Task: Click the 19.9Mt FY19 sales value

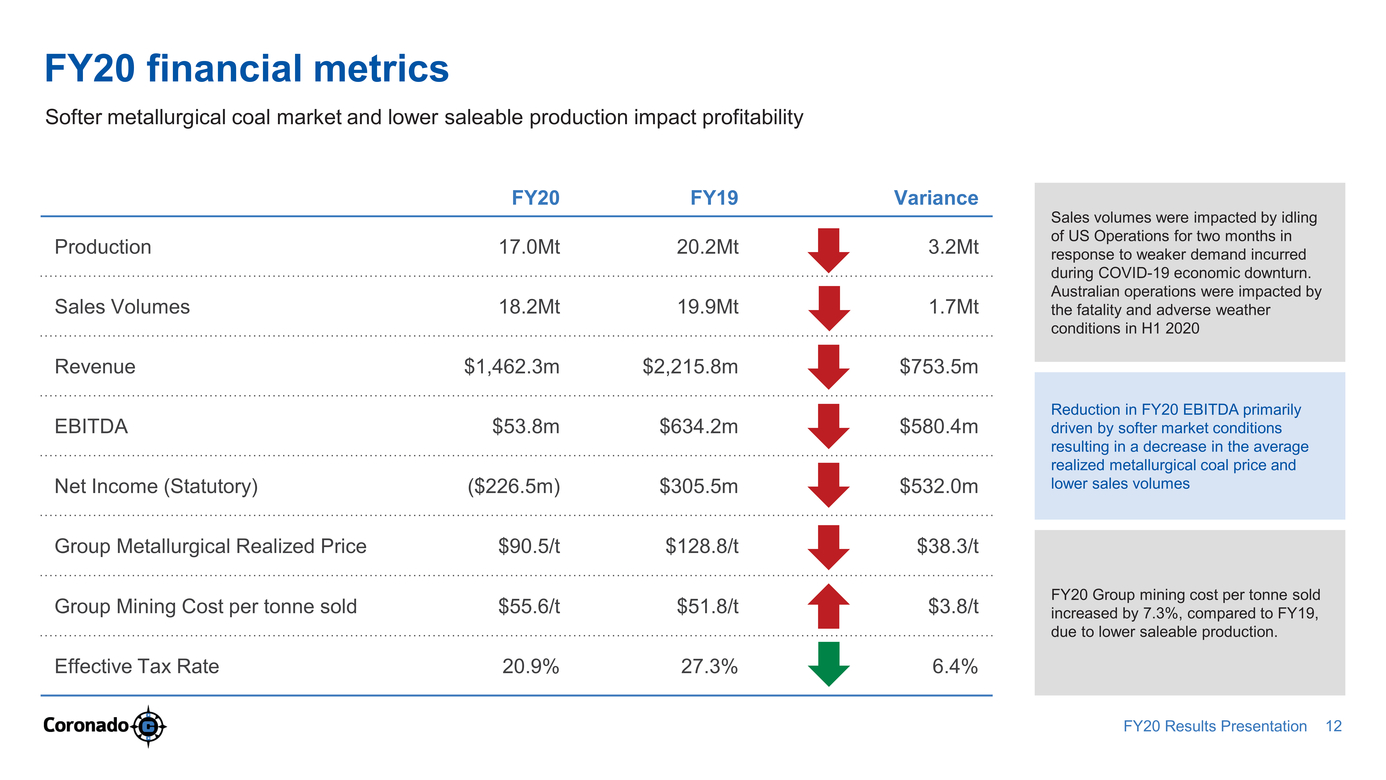Action: click(708, 307)
